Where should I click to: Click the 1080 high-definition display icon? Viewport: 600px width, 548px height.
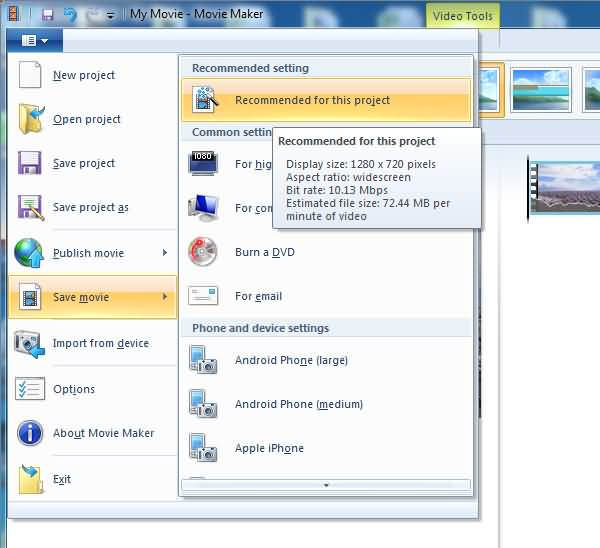coord(203,163)
